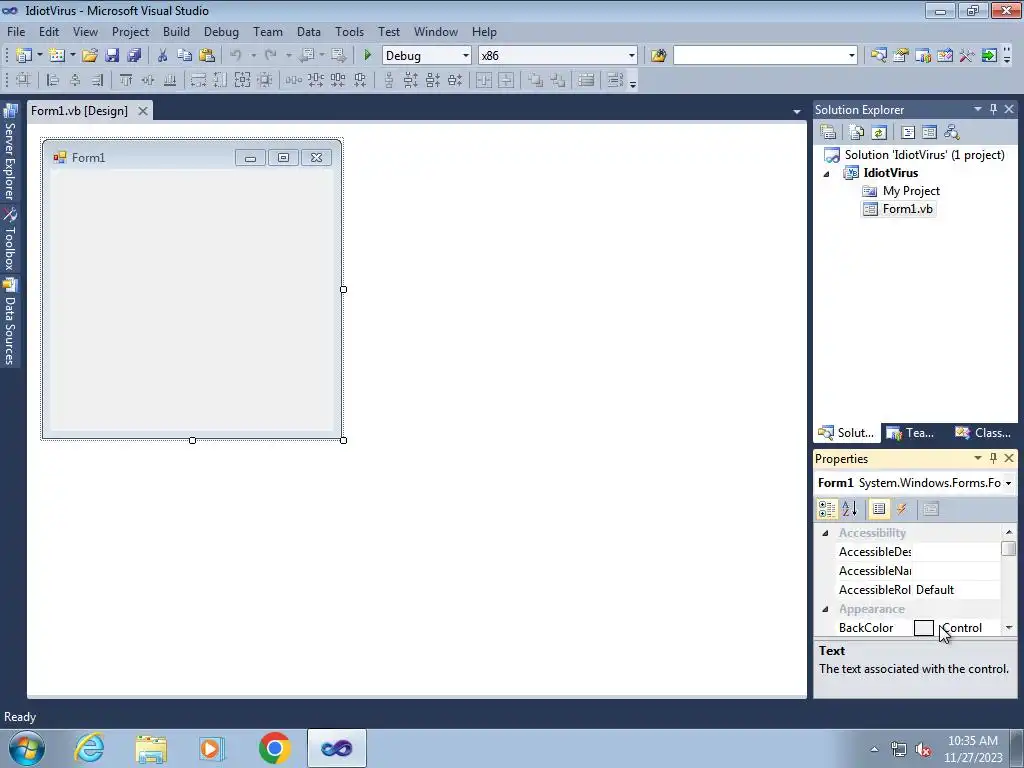Click Refresh in the Solution Explorer toolbar
1024x768 pixels.
(x=879, y=133)
